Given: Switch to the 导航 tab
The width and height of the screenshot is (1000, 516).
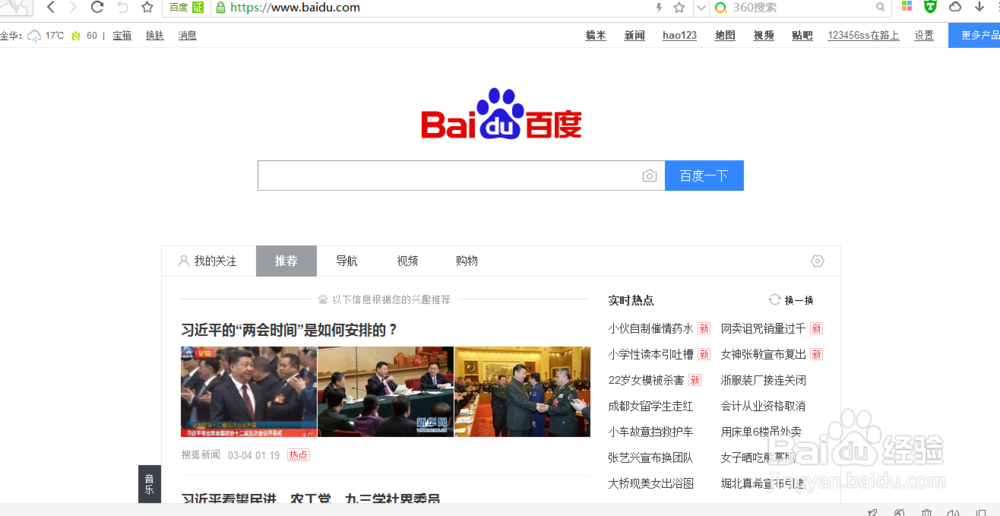Looking at the screenshot, I should (347, 261).
